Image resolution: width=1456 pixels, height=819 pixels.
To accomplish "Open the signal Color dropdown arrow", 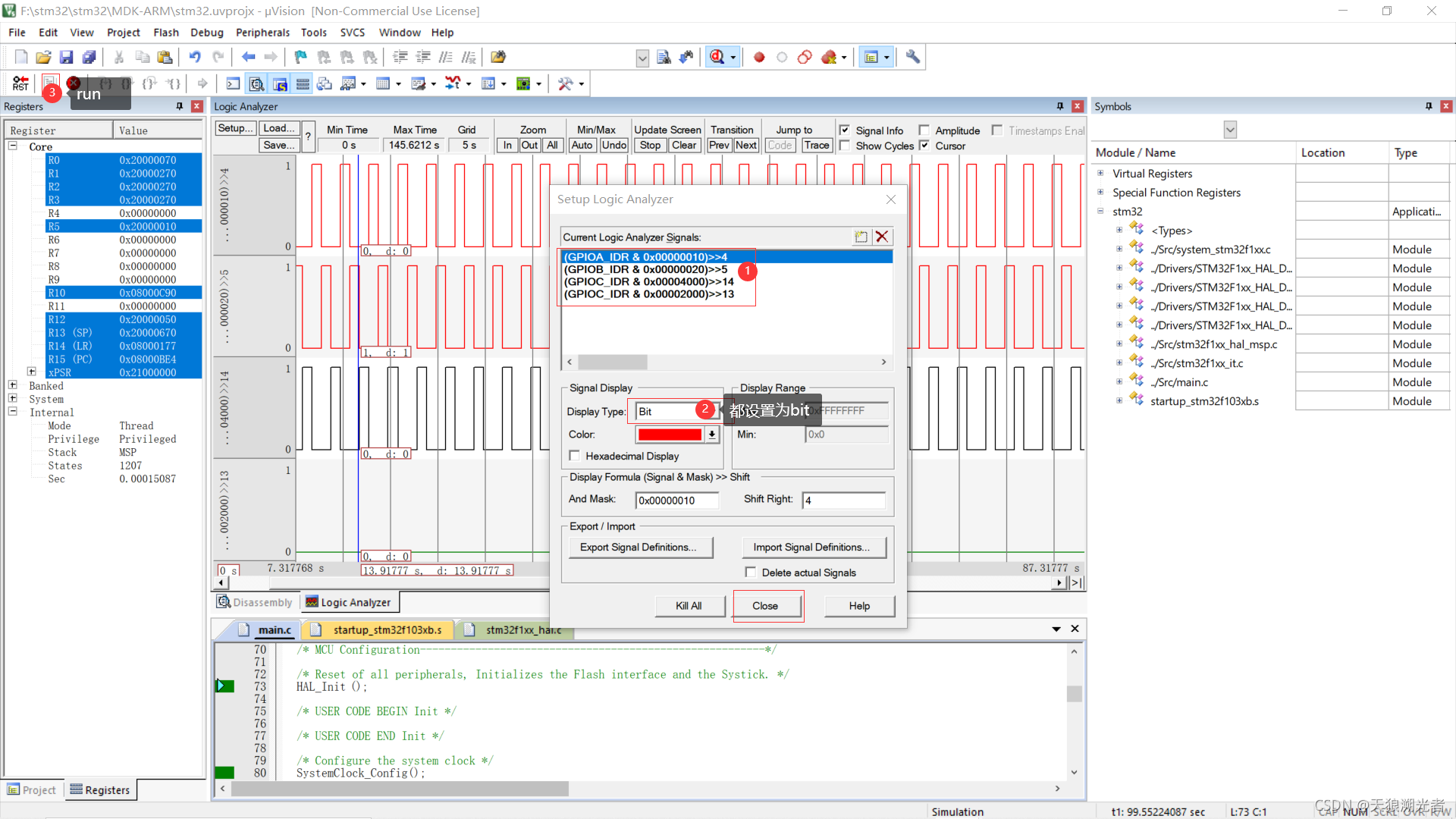I will tap(711, 435).
